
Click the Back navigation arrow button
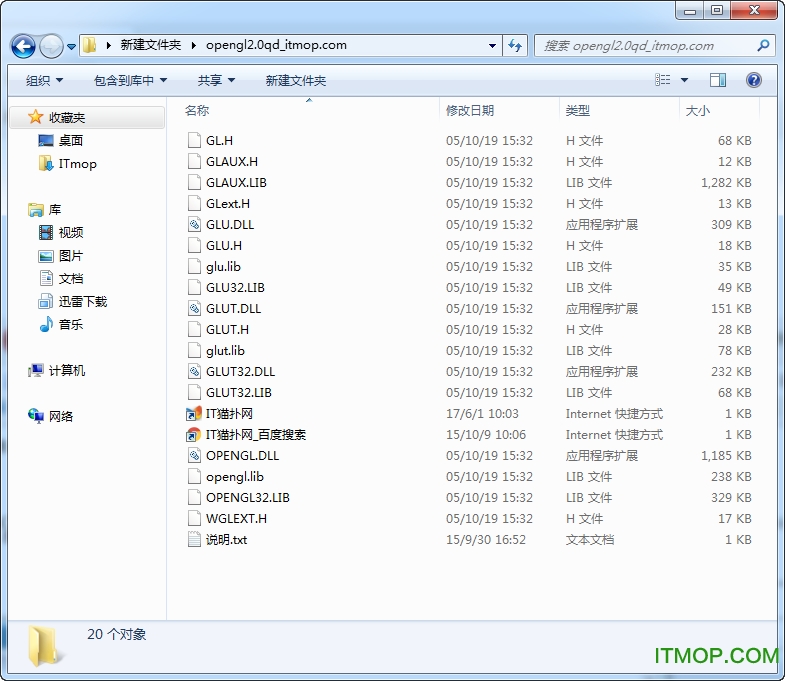pyautogui.click(x=24, y=46)
